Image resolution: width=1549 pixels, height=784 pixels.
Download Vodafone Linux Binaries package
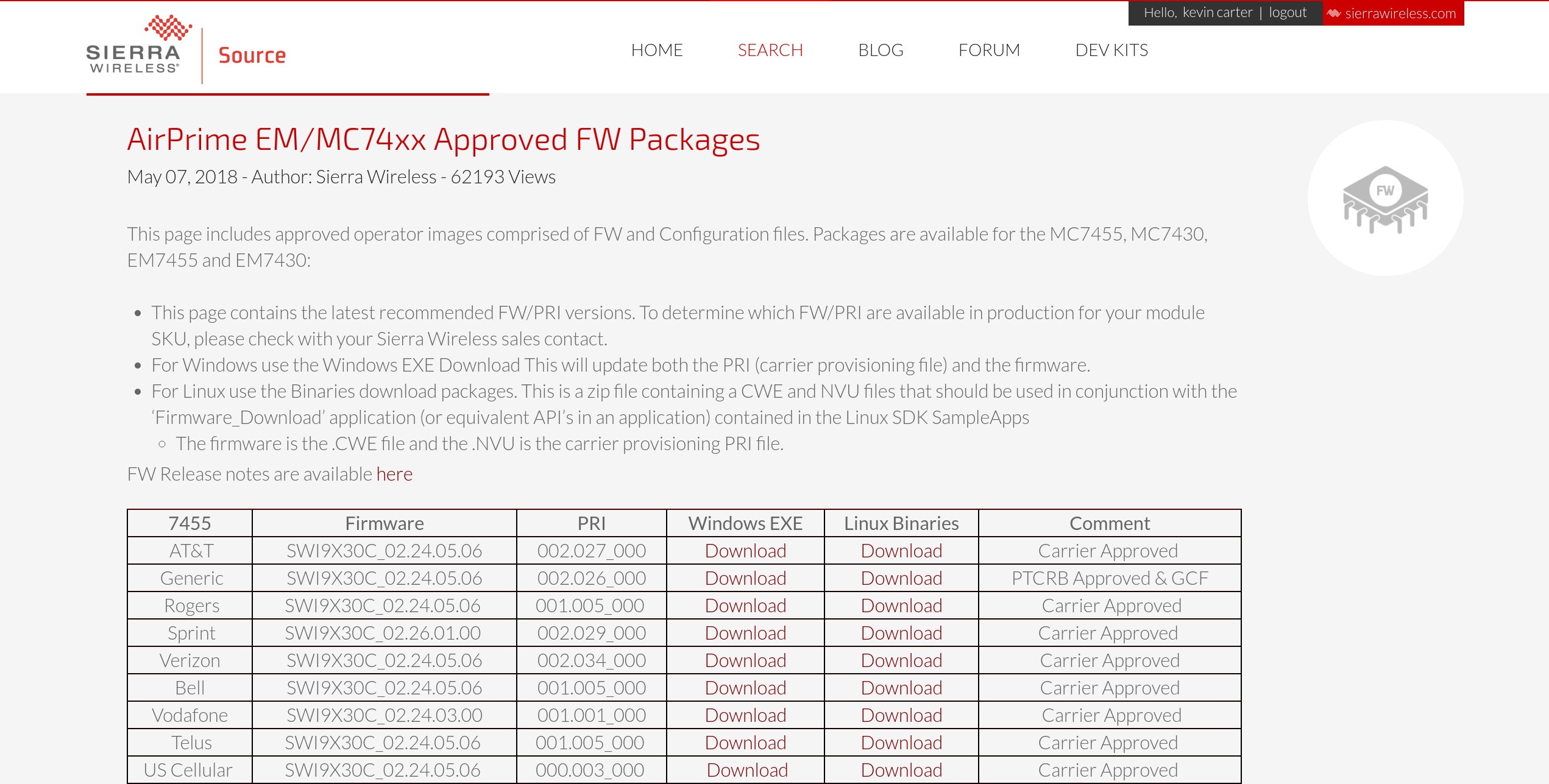[901, 715]
